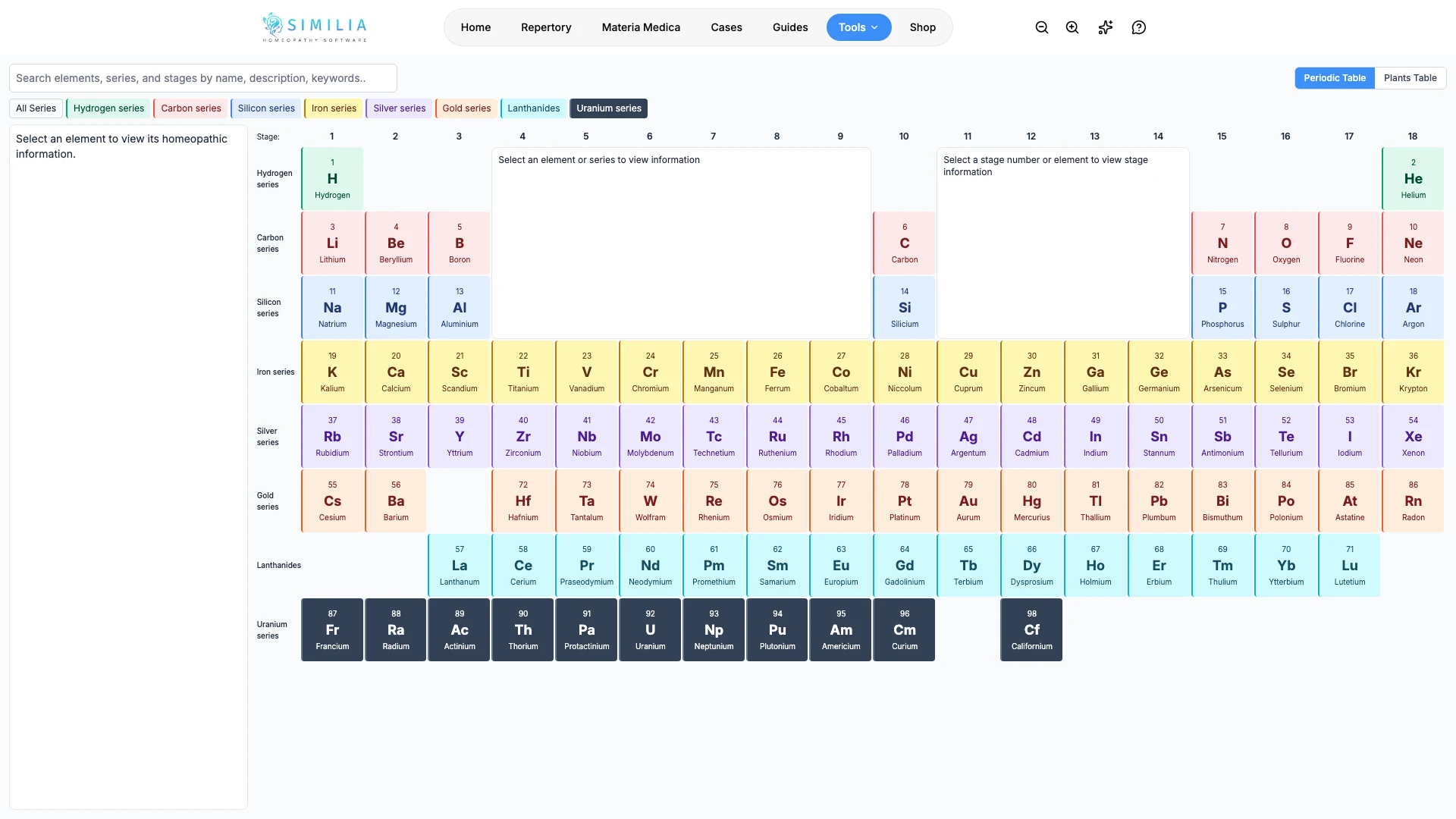Select the Silicium (Si) element
The image size is (1456, 819).
tap(905, 308)
